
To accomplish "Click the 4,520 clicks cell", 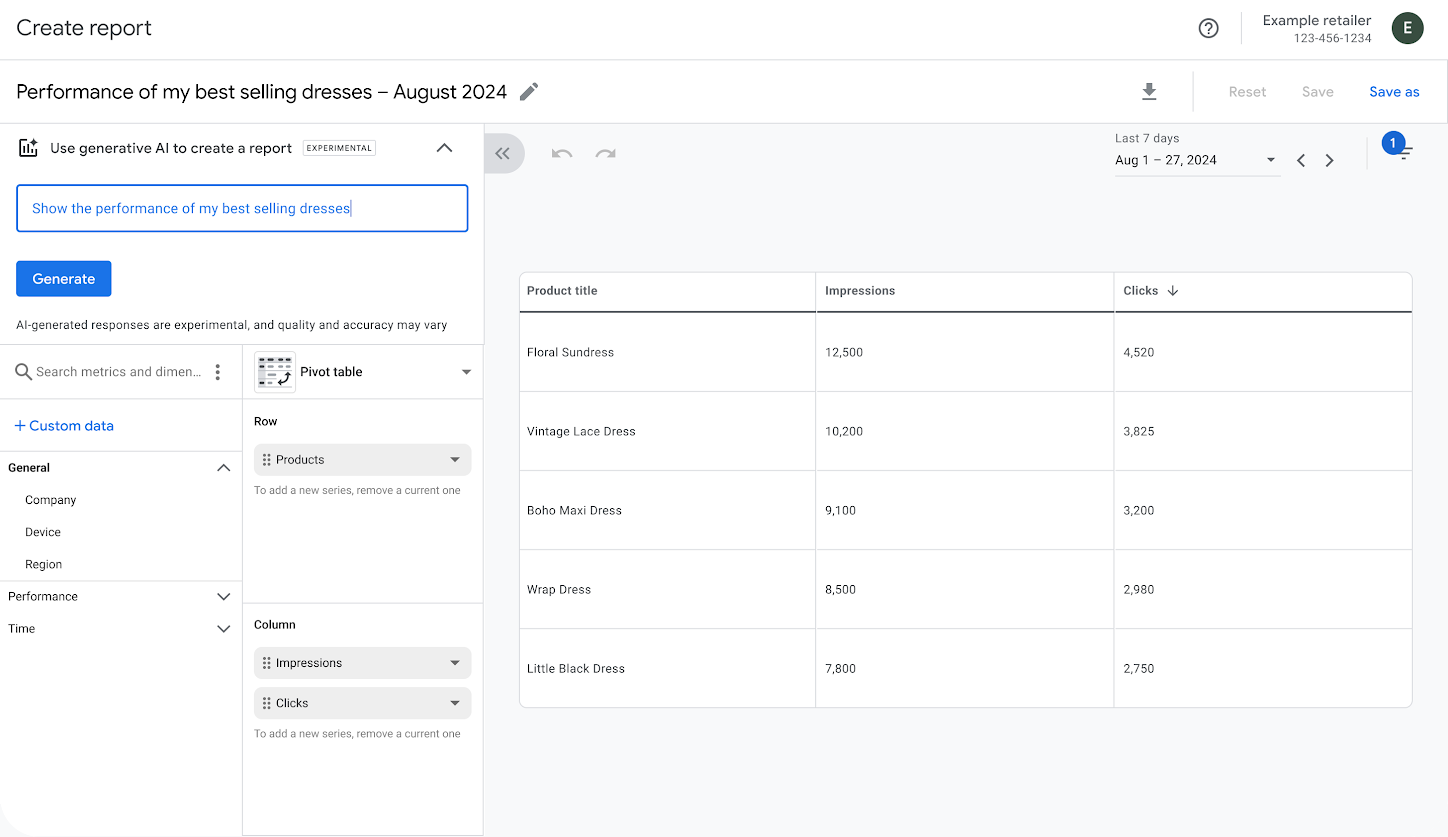I will (x=1139, y=352).
